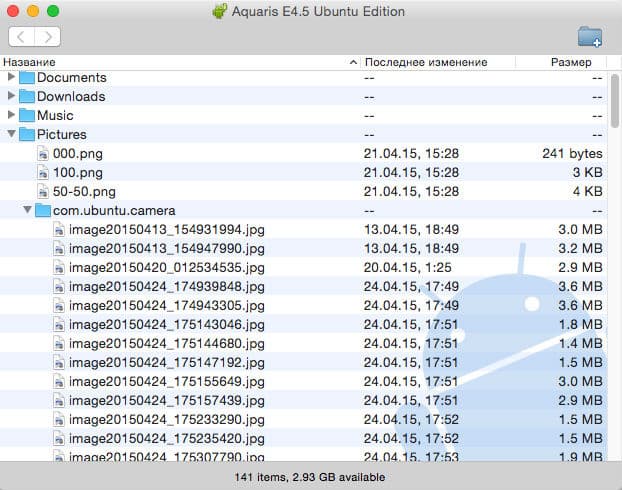This screenshot has width=622, height=490.
Task: Select file name image20150424_175147192.jpg
Action: click(x=167, y=363)
